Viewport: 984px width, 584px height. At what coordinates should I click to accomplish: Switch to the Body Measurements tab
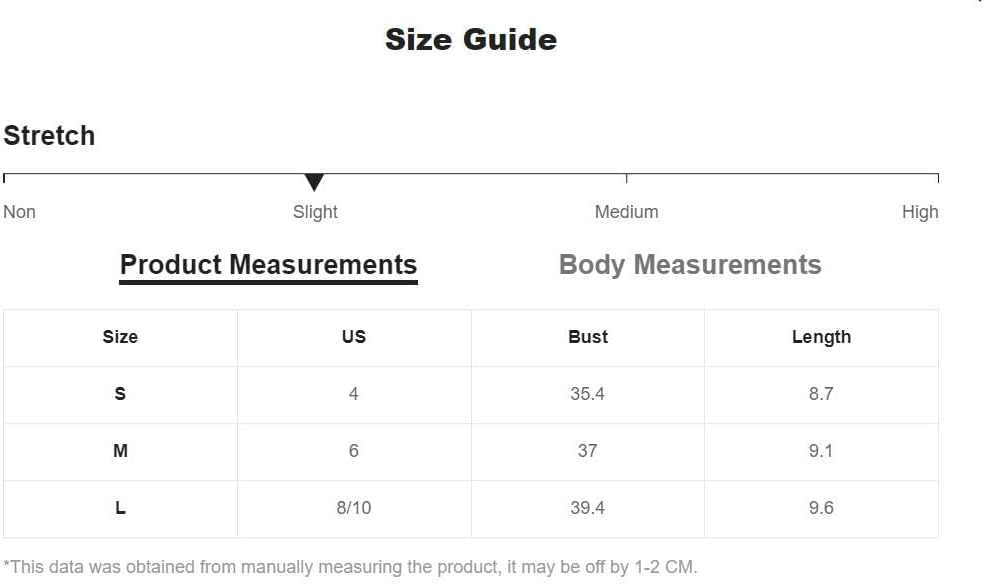[x=690, y=265]
